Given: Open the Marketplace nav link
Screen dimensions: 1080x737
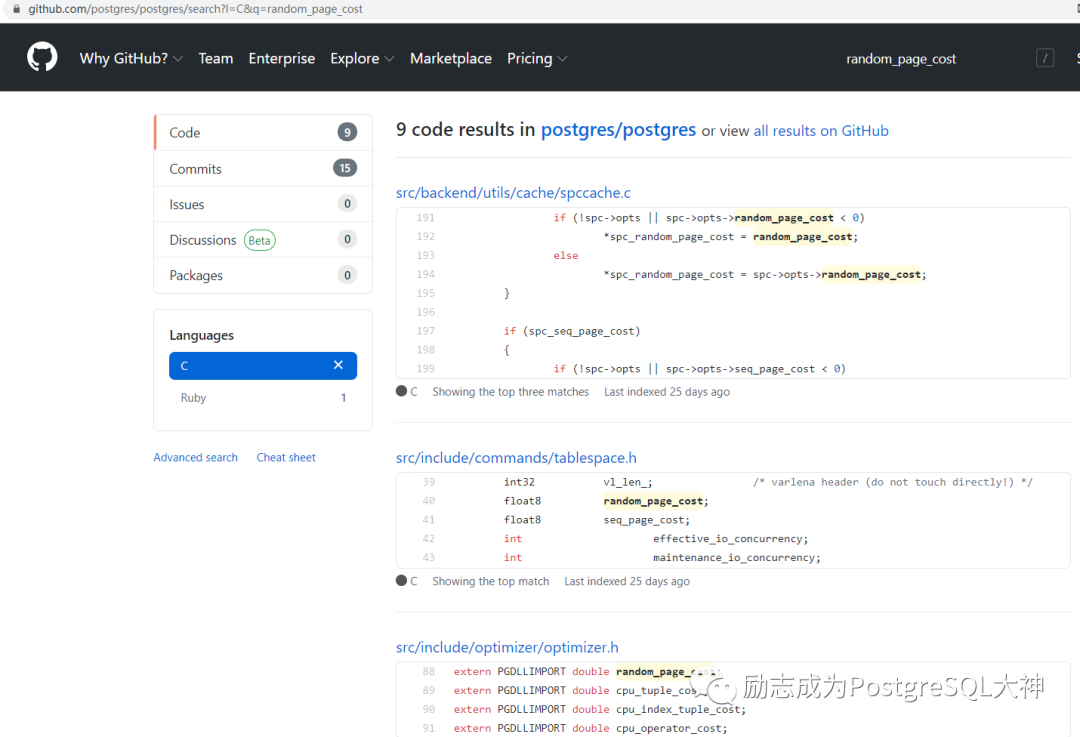Looking at the screenshot, I should pyautogui.click(x=451, y=59).
